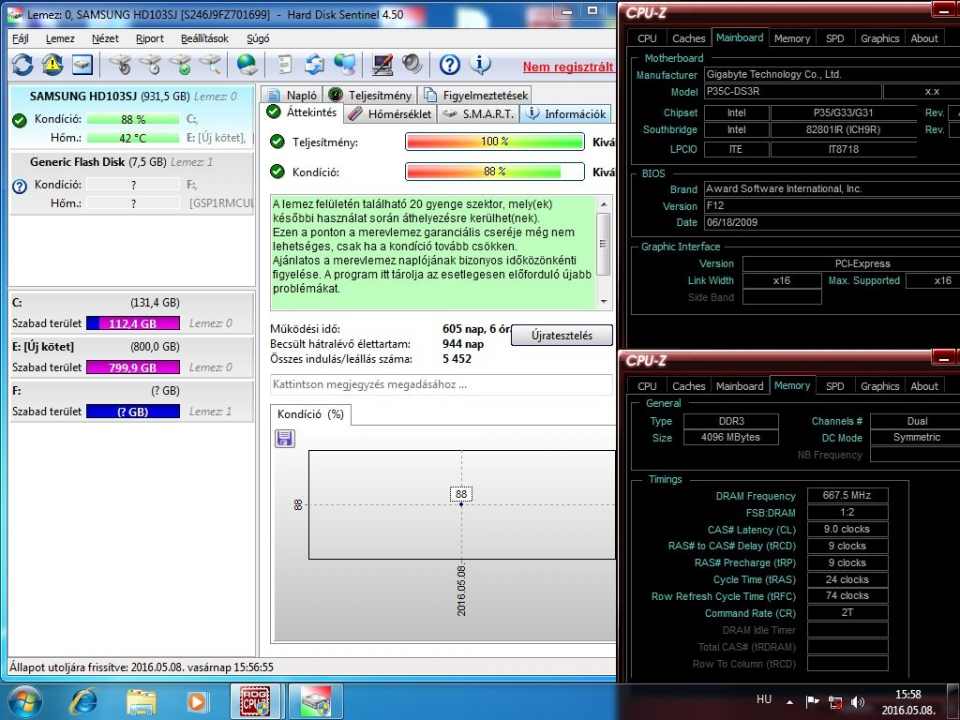The image size is (960, 720).
Task: Click the comment field Kattintson megjegyzés megadásához
Action: [441, 384]
